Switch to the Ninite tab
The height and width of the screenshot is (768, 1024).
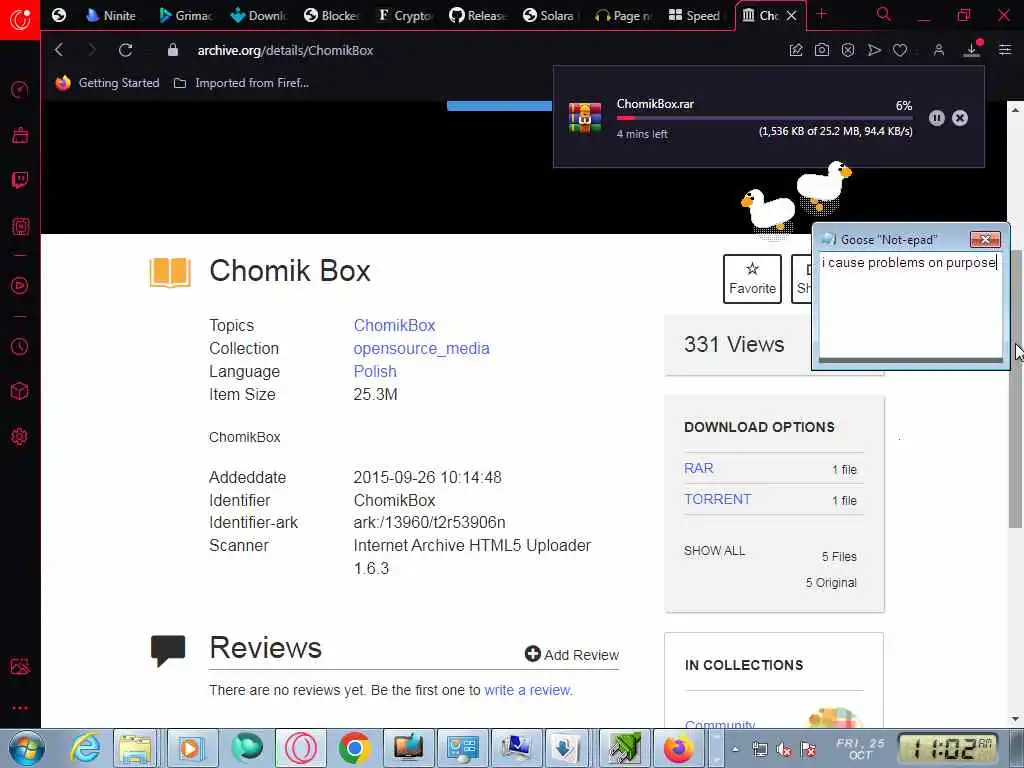pos(111,15)
